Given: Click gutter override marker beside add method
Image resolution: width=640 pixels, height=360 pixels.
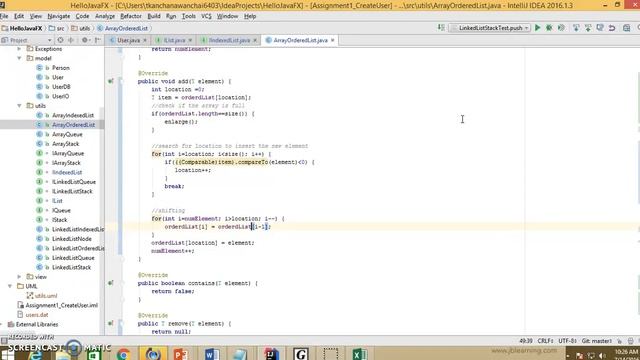Looking at the screenshot, I should [111, 81].
